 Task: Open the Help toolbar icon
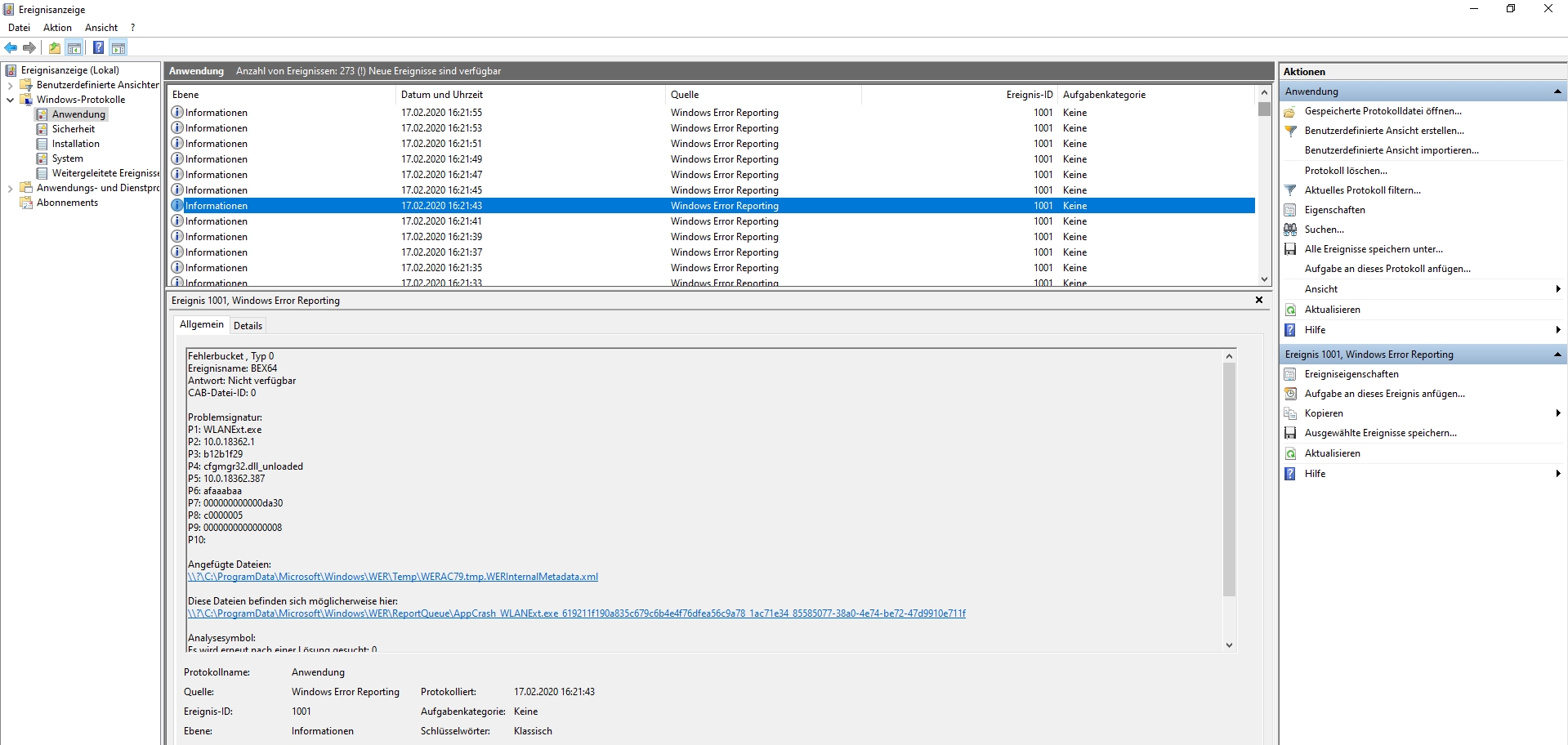[98, 47]
